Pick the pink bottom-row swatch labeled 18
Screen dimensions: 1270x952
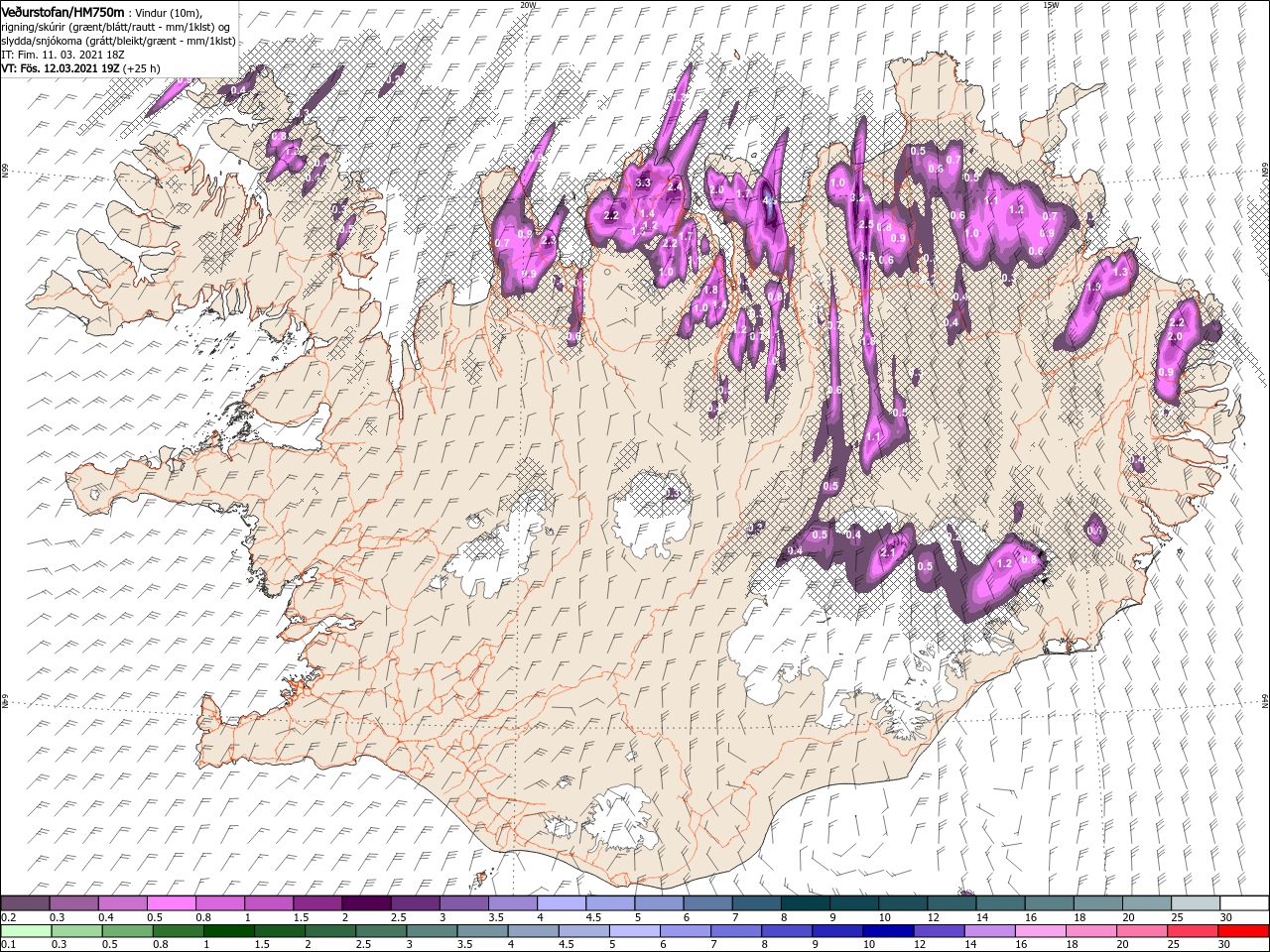click(x=1092, y=931)
